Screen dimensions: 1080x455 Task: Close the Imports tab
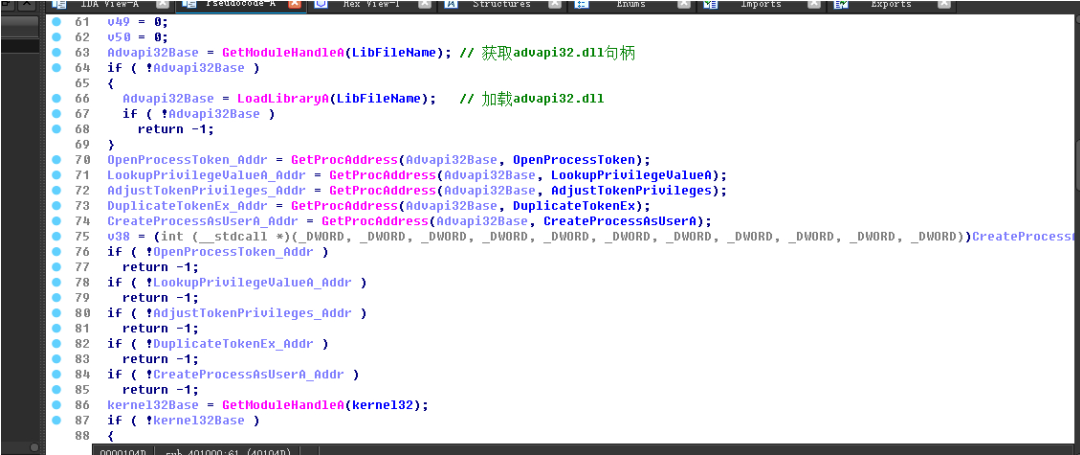814,4
